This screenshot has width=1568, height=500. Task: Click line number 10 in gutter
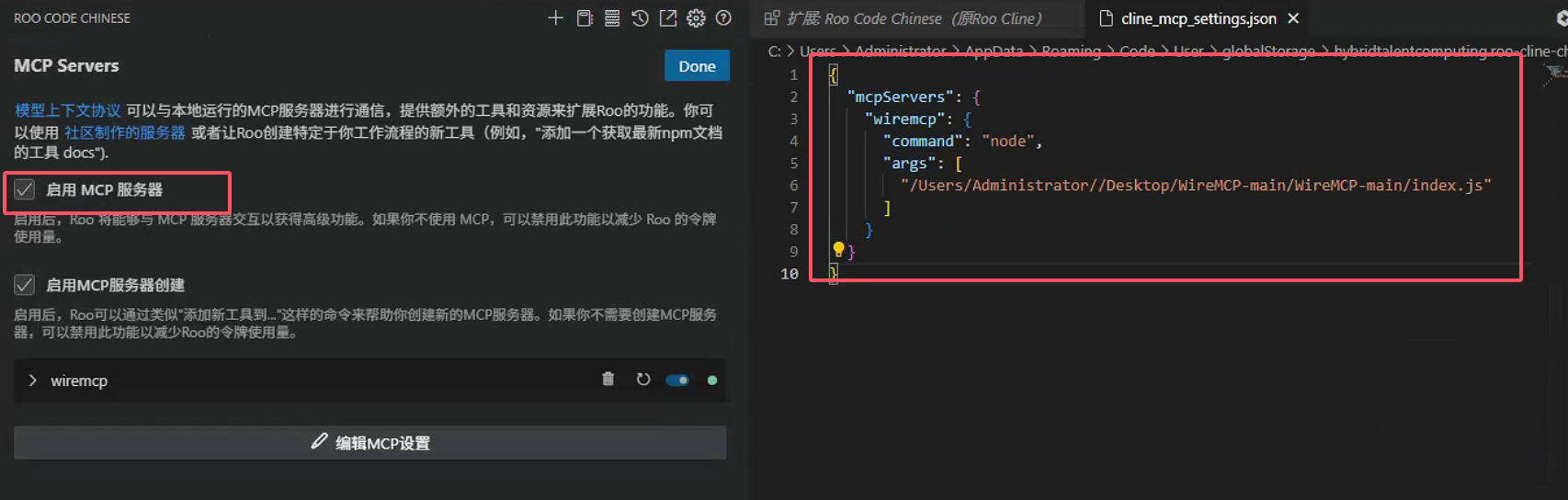click(x=789, y=274)
